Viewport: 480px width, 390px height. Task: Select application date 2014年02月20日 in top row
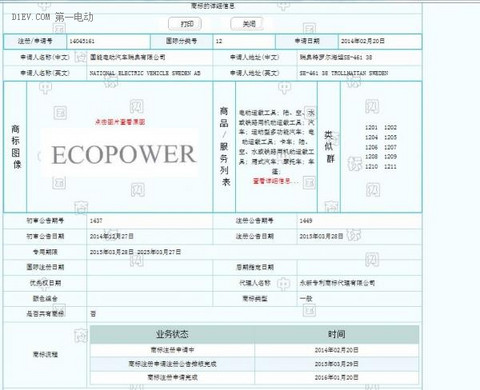(363, 41)
